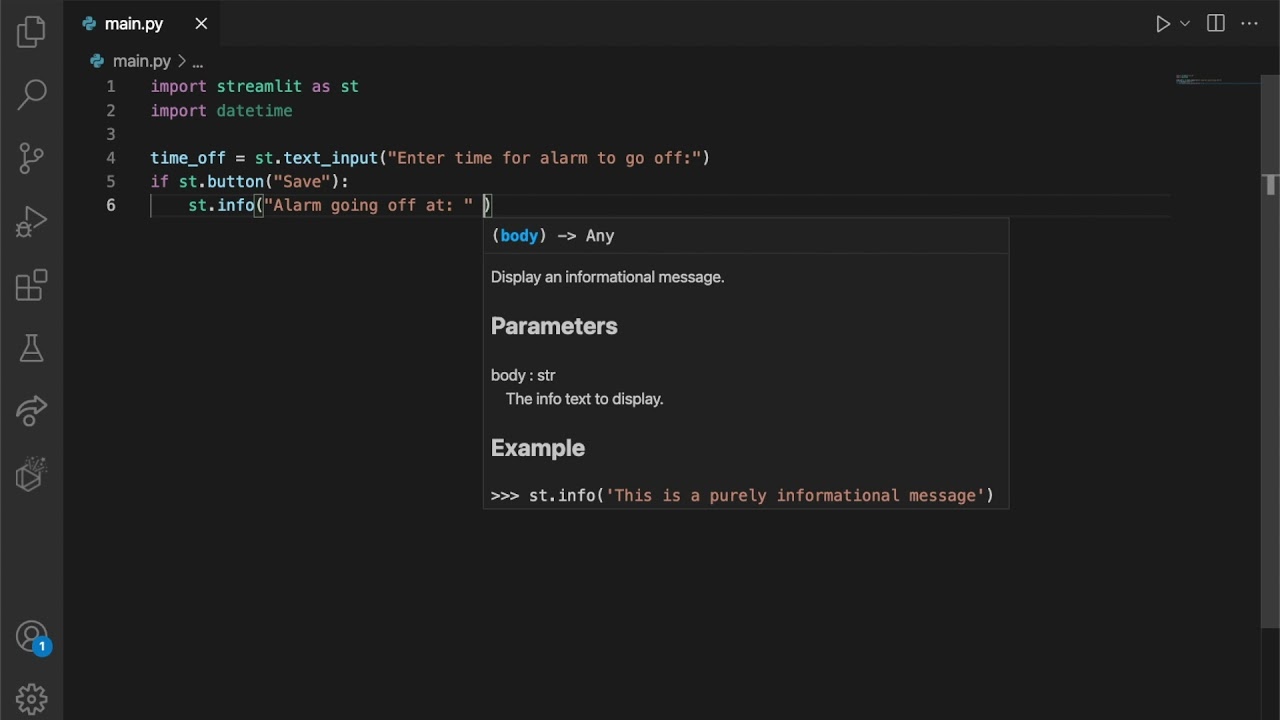Click the info method on line 6
This screenshot has height=720, width=1280.
tap(236, 206)
